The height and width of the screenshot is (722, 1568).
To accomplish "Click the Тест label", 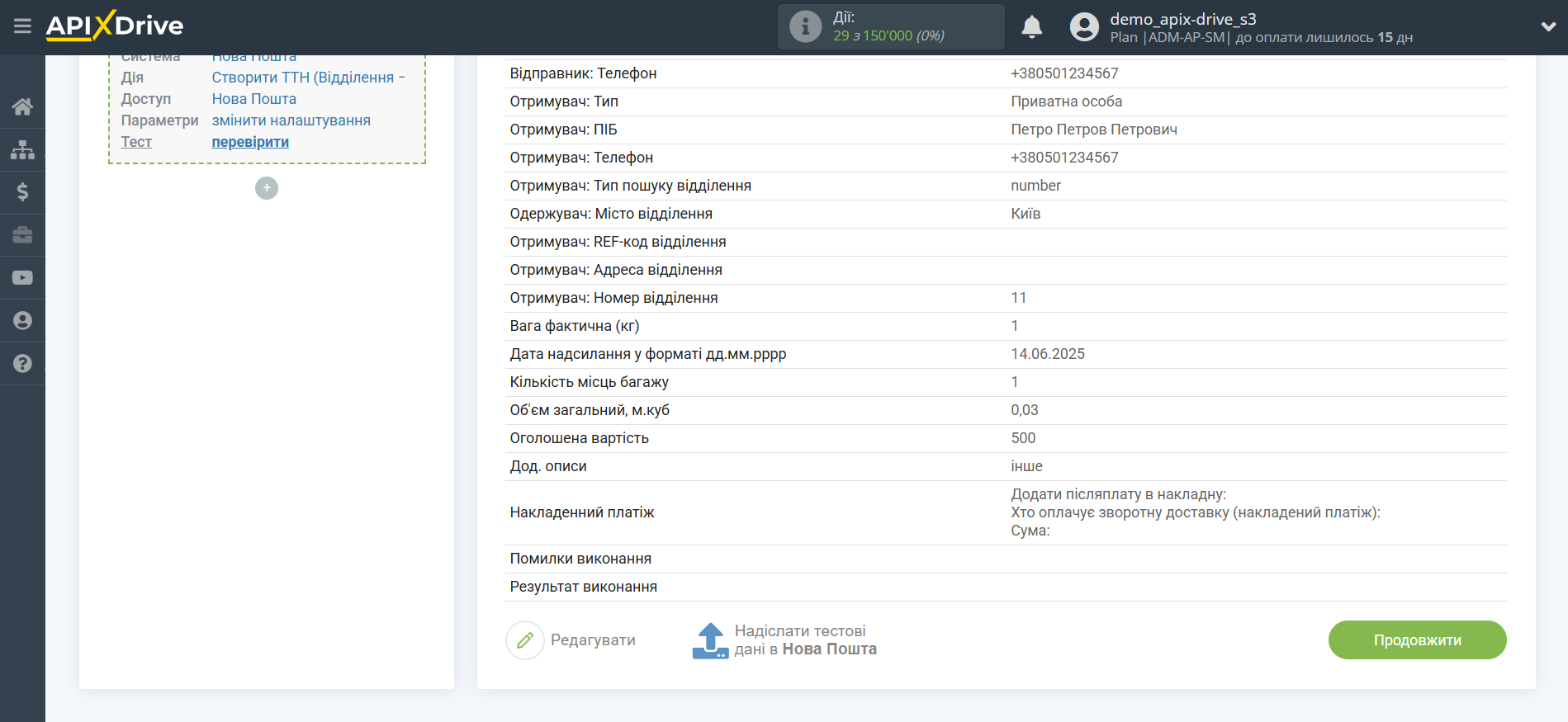I will (x=136, y=142).
